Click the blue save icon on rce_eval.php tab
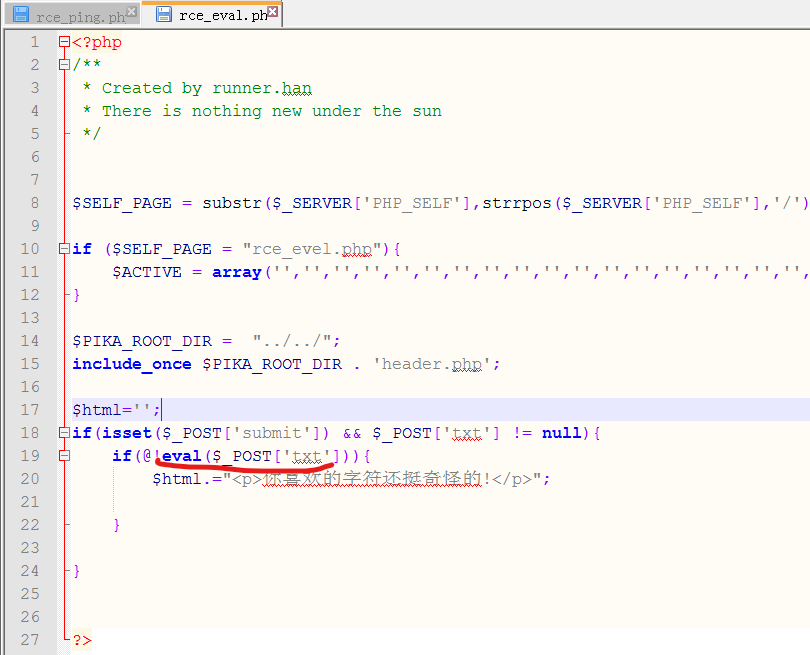 164,16
